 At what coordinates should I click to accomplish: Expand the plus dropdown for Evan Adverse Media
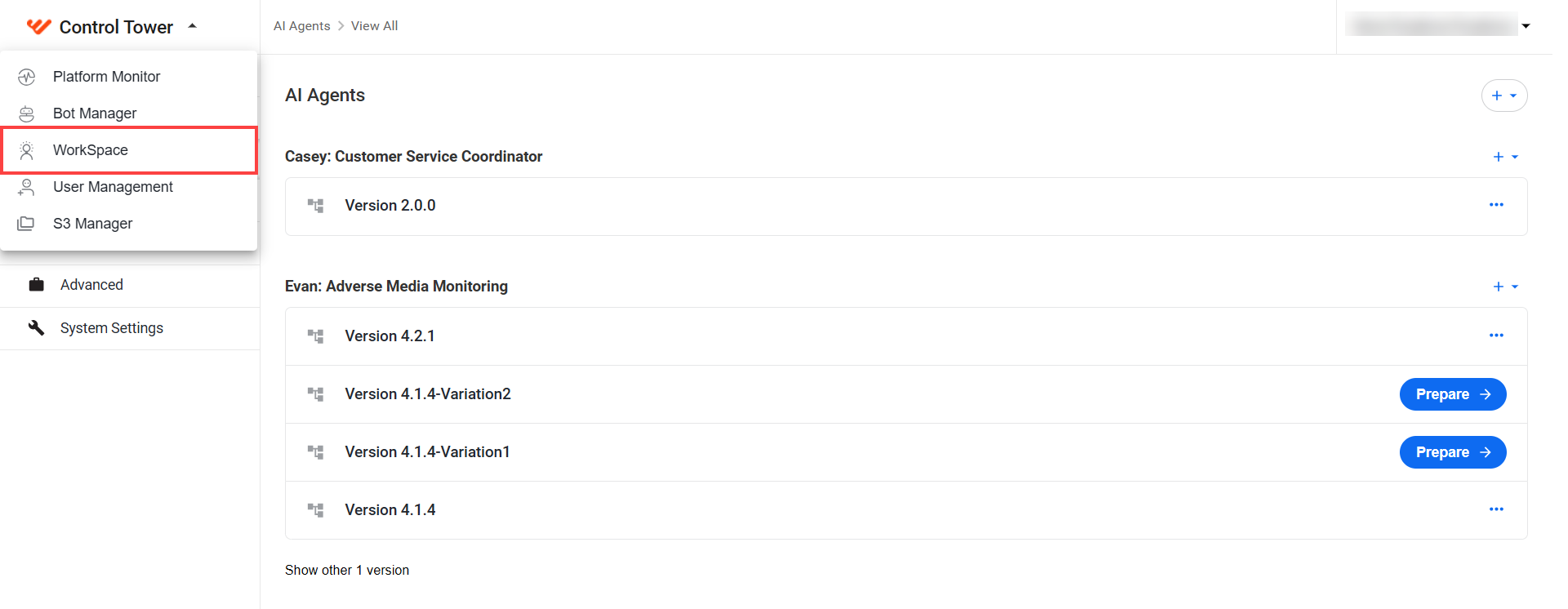point(1505,287)
